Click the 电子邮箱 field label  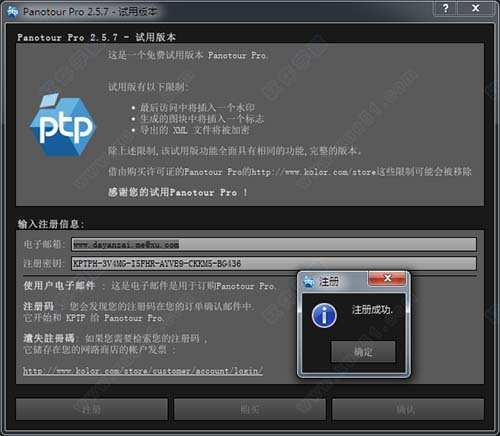44,244
